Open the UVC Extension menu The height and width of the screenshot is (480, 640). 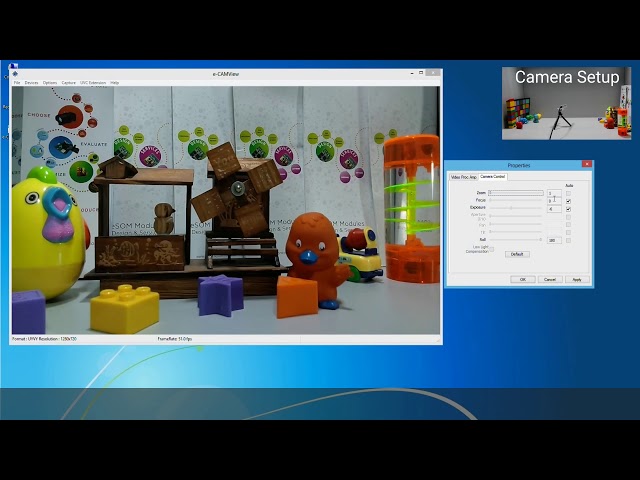click(93, 83)
